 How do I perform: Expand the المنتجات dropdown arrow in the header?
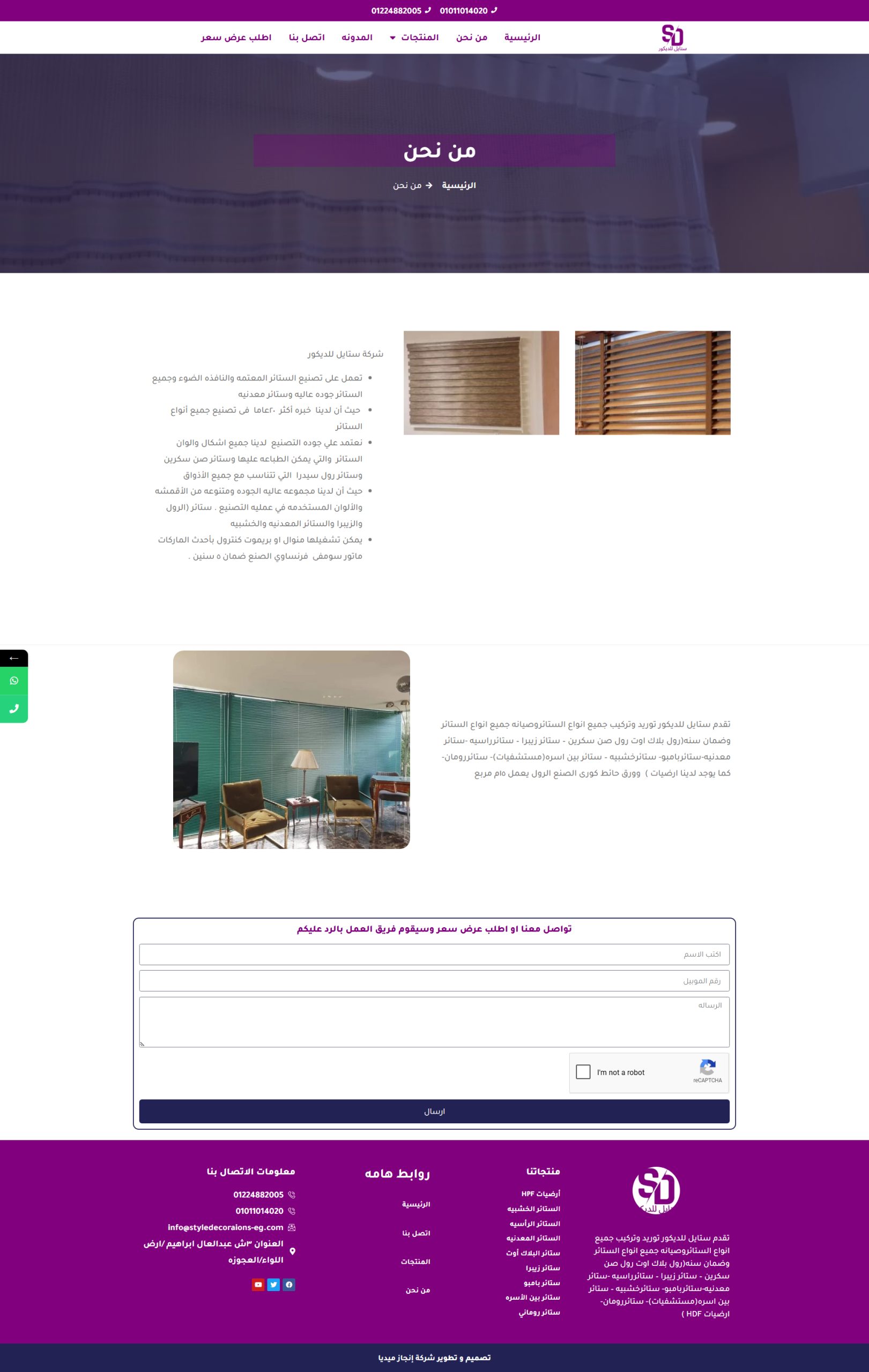tap(392, 38)
